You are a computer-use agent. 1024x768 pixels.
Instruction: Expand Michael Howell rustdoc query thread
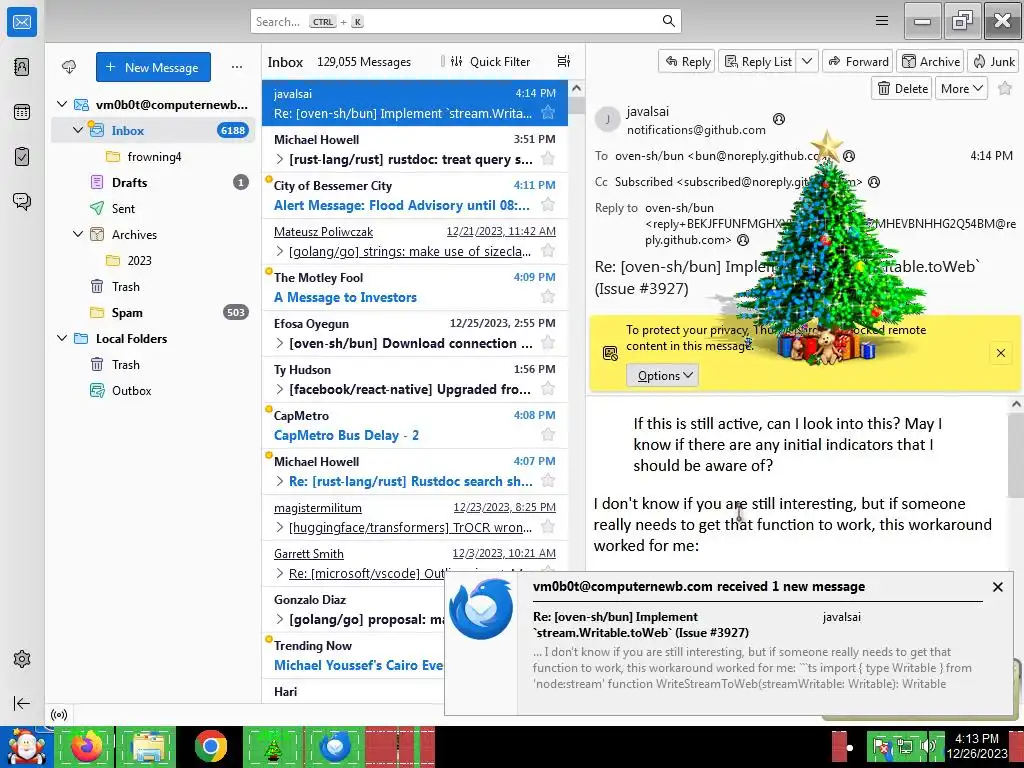(x=280, y=159)
